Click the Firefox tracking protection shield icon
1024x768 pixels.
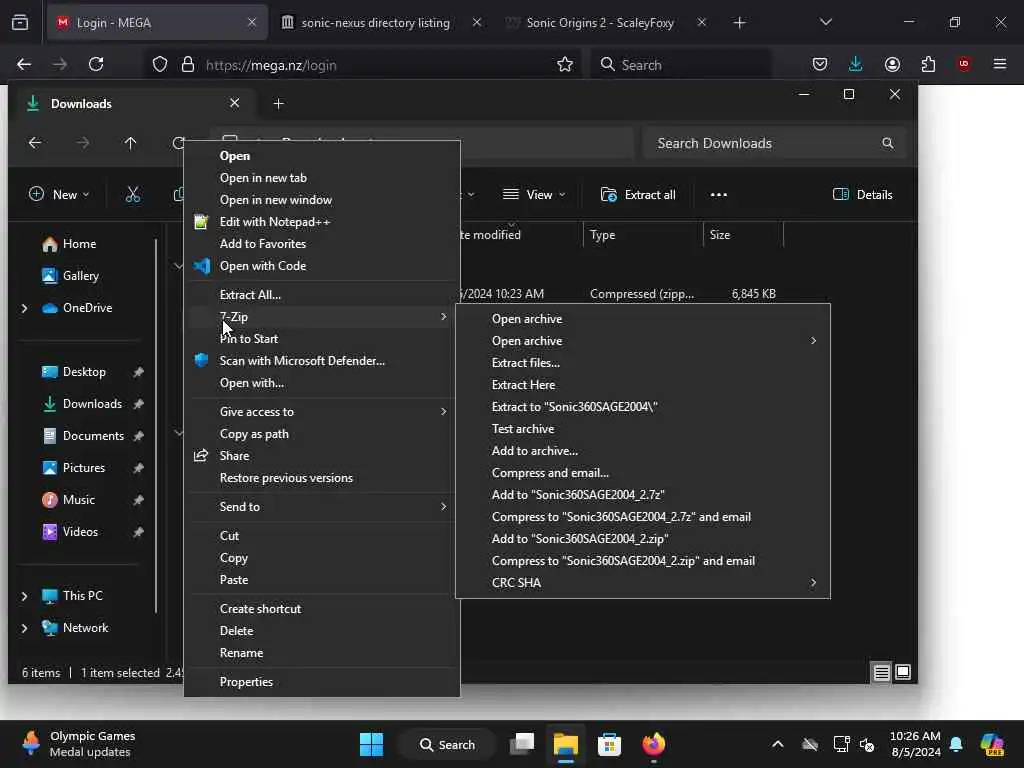tap(160, 64)
